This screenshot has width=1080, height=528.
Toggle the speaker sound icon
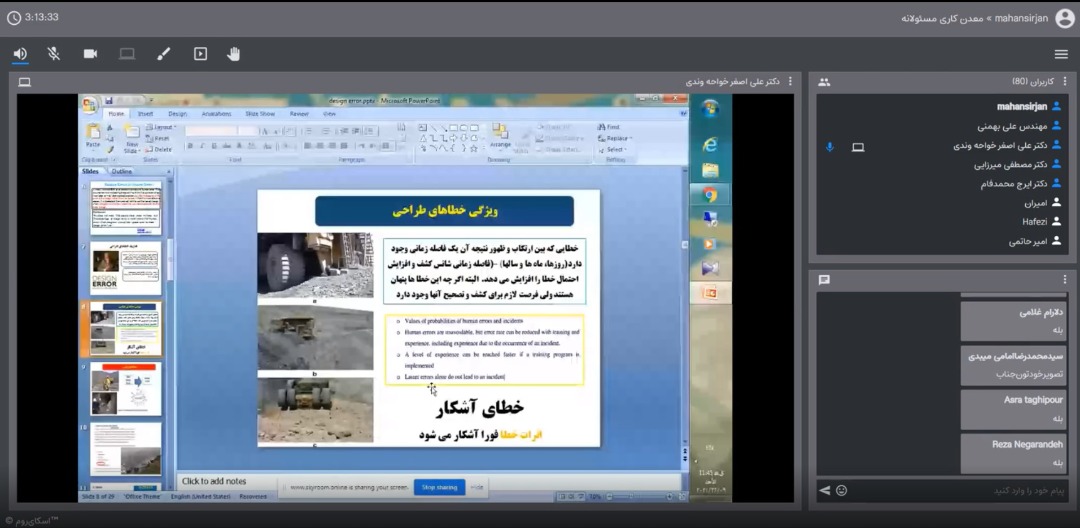pos(20,54)
